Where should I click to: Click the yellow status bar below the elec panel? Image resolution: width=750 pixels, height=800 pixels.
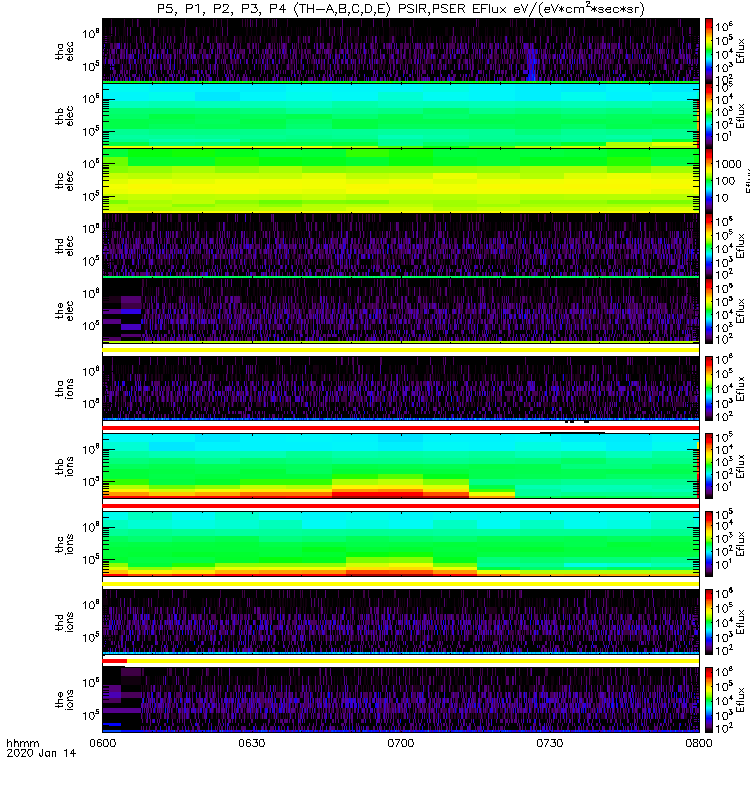click(x=401, y=350)
